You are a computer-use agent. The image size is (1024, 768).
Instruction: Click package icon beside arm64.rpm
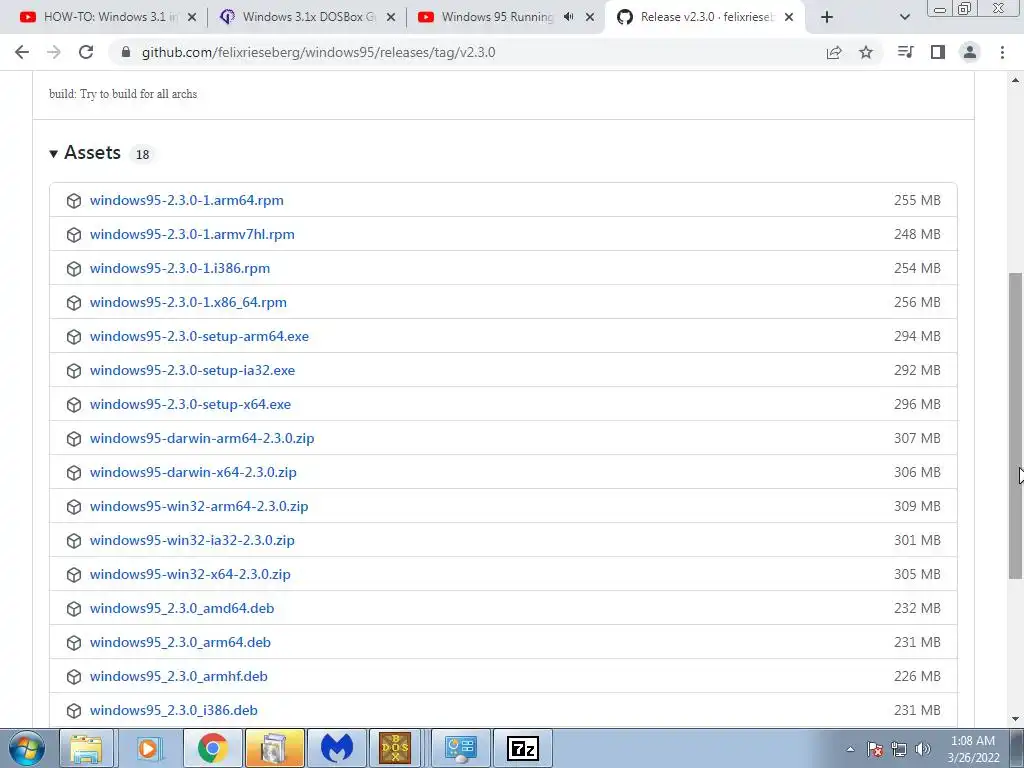tap(74, 201)
